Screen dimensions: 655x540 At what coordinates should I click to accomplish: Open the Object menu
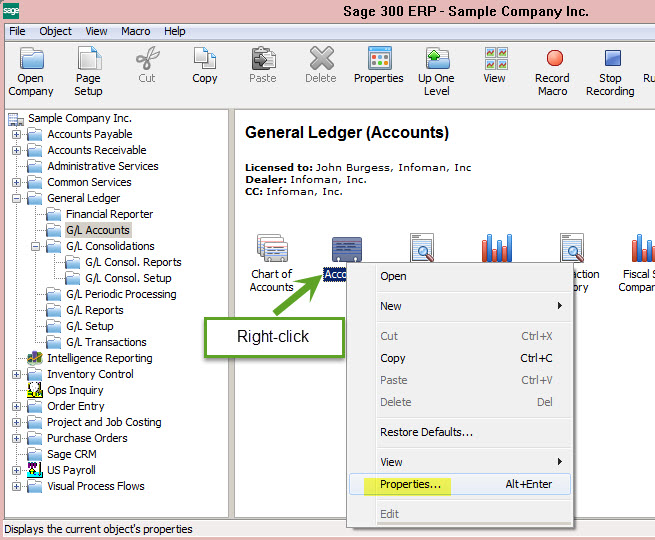pos(55,31)
